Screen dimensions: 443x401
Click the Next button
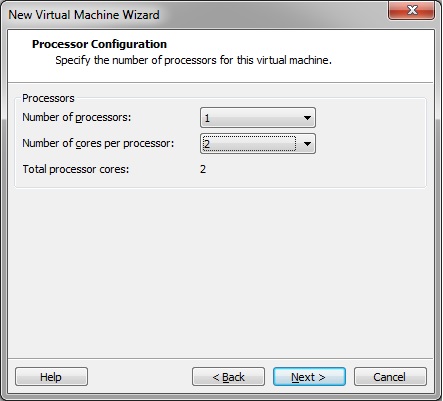pyautogui.click(x=309, y=377)
